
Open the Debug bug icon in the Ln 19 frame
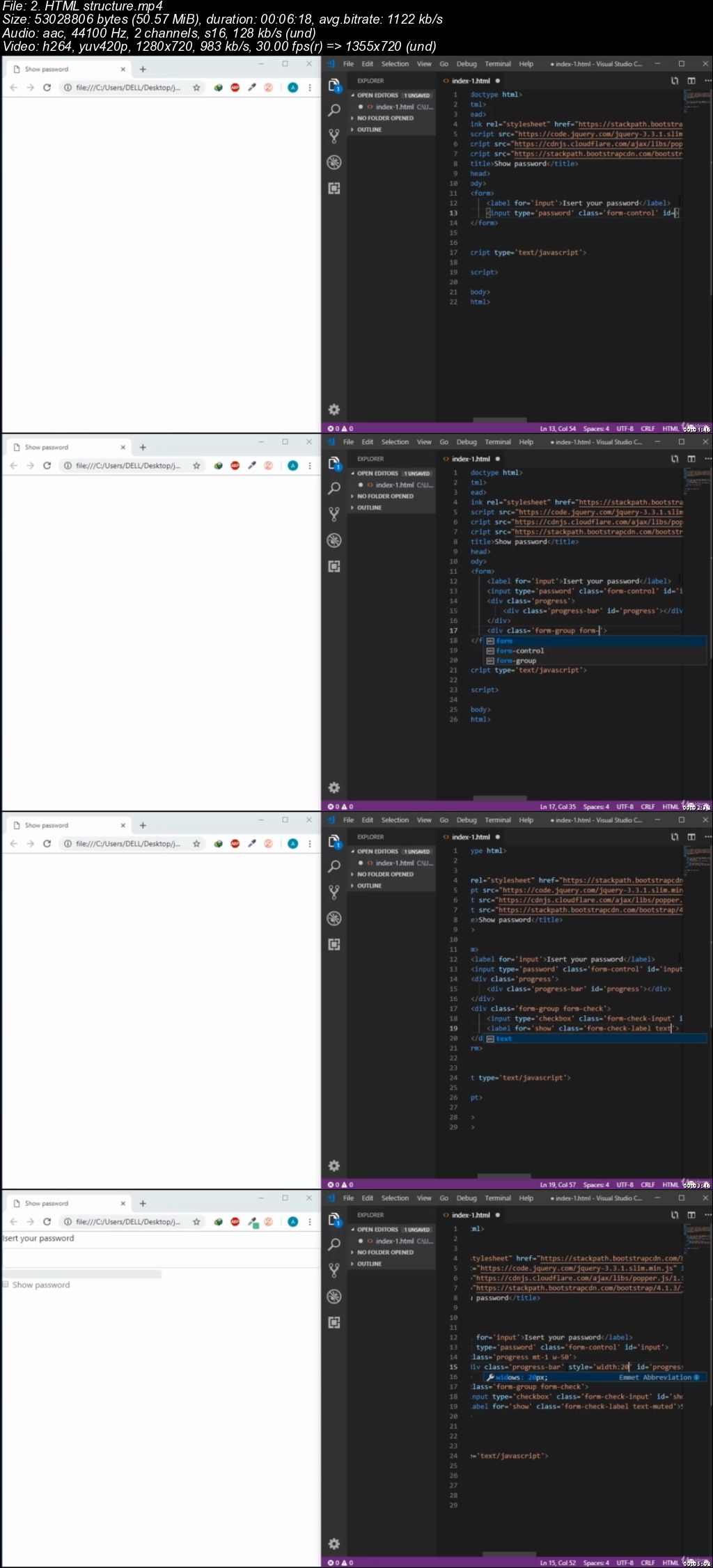tap(334, 918)
